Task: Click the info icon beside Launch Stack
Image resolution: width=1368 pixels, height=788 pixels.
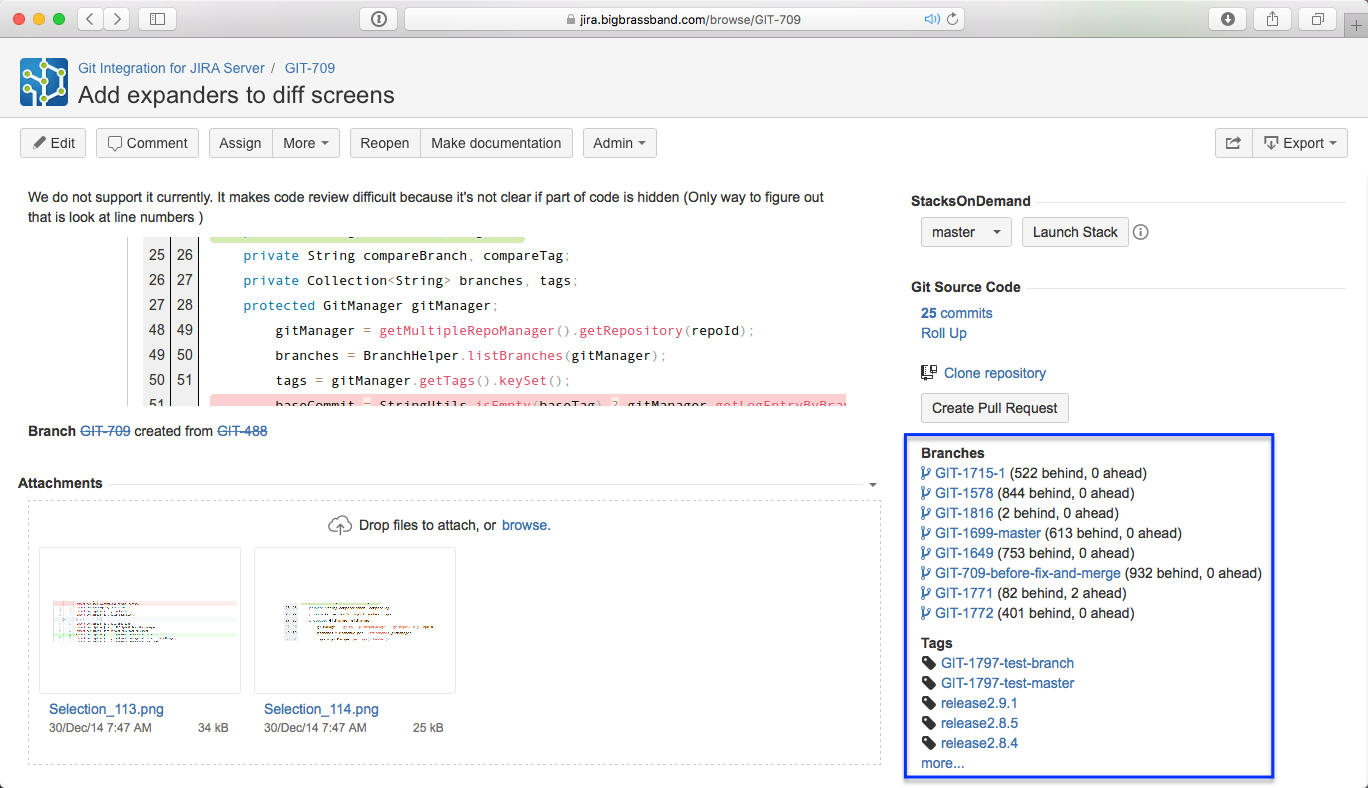Action: click(1141, 231)
